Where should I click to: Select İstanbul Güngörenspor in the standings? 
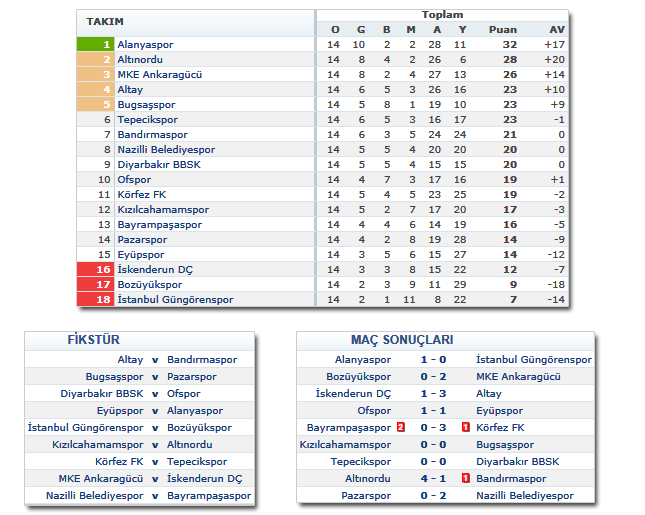(175, 300)
